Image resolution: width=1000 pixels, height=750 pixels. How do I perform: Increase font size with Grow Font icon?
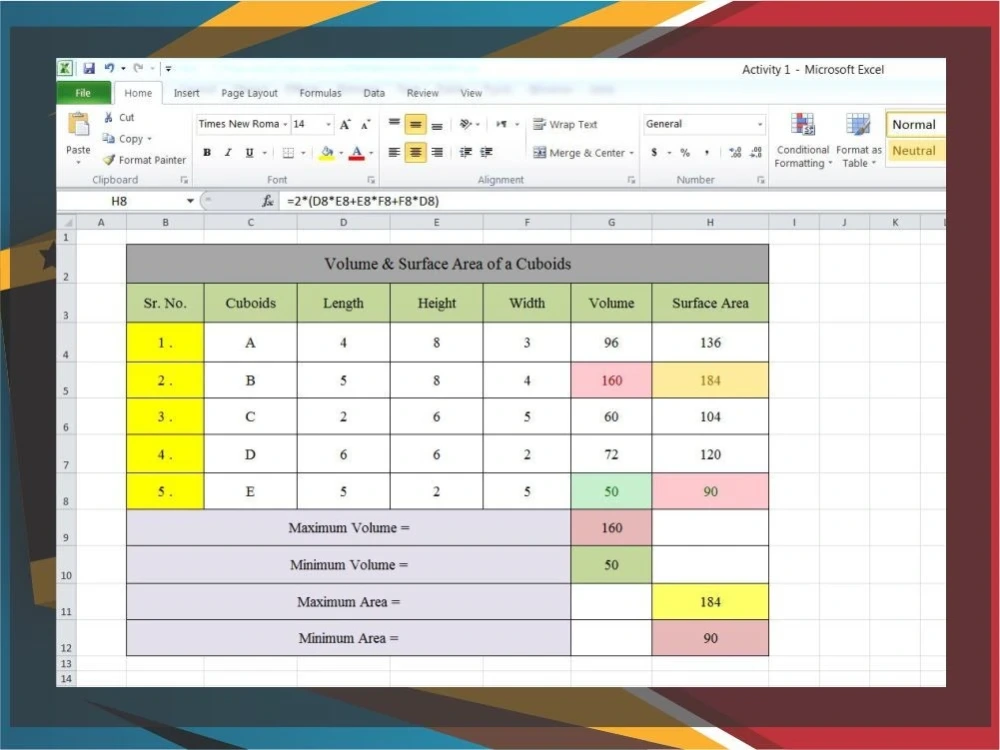click(x=345, y=124)
